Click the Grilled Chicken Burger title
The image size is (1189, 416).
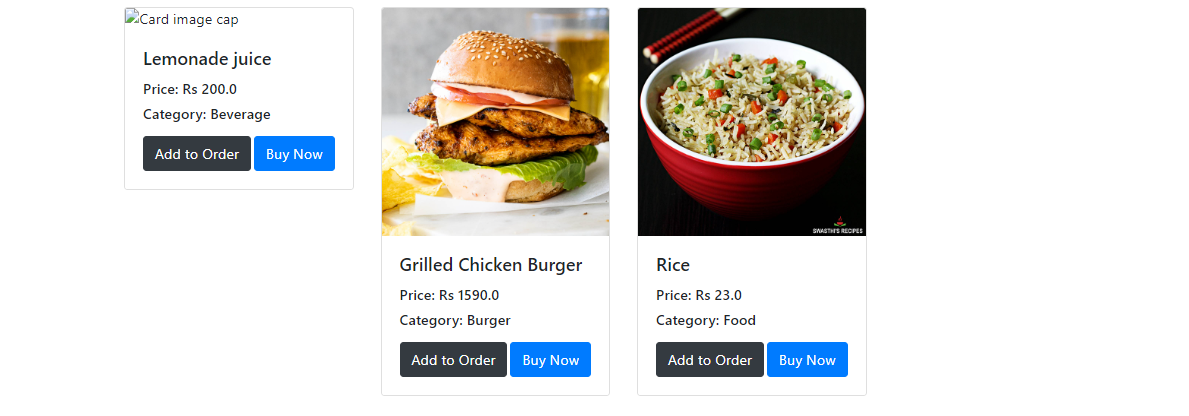[x=491, y=265]
